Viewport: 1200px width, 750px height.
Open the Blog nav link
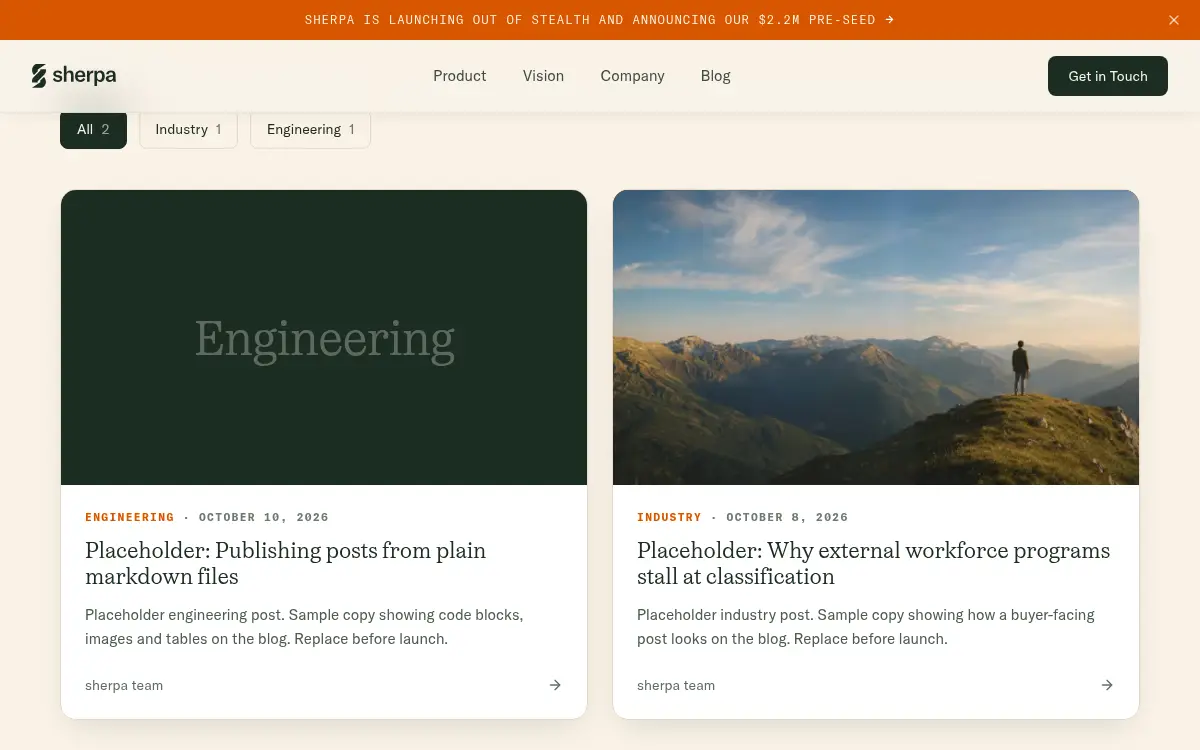(716, 76)
